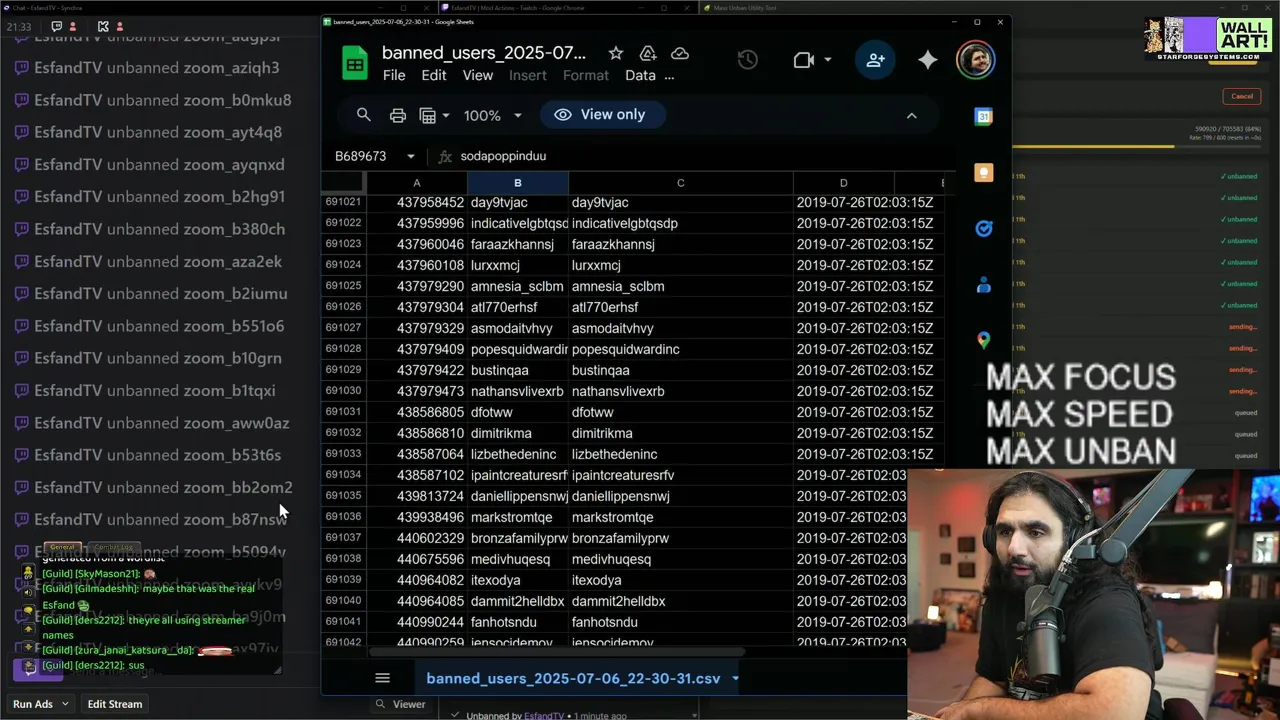This screenshot has height=720, width=1280.
Task: Select column B header
Action: pyautogui.click(x=518, y=183)
